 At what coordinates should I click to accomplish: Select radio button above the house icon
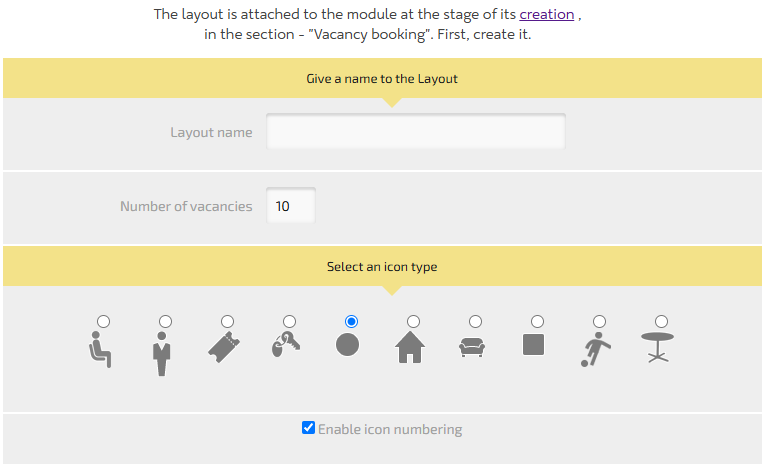click(413, 321)
